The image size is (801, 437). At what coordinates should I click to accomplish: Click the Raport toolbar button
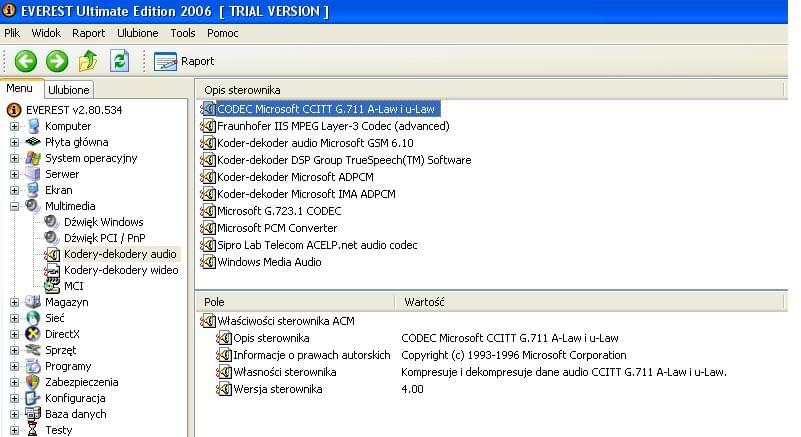point(185,61)
